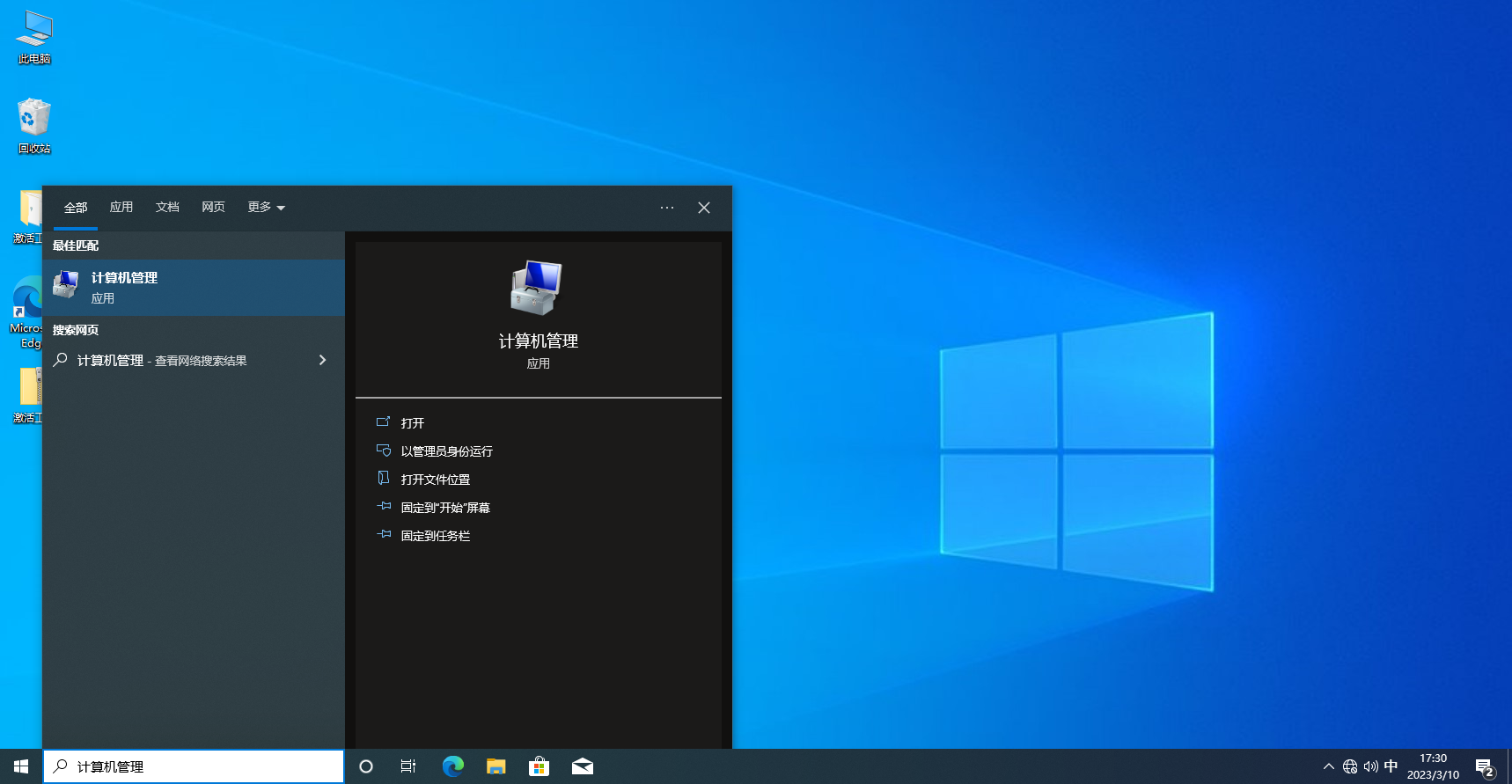Viewport: 1512px width, 784px height.
Task: Open Cortana circle icon on taskbar
Action: point(366,766)
